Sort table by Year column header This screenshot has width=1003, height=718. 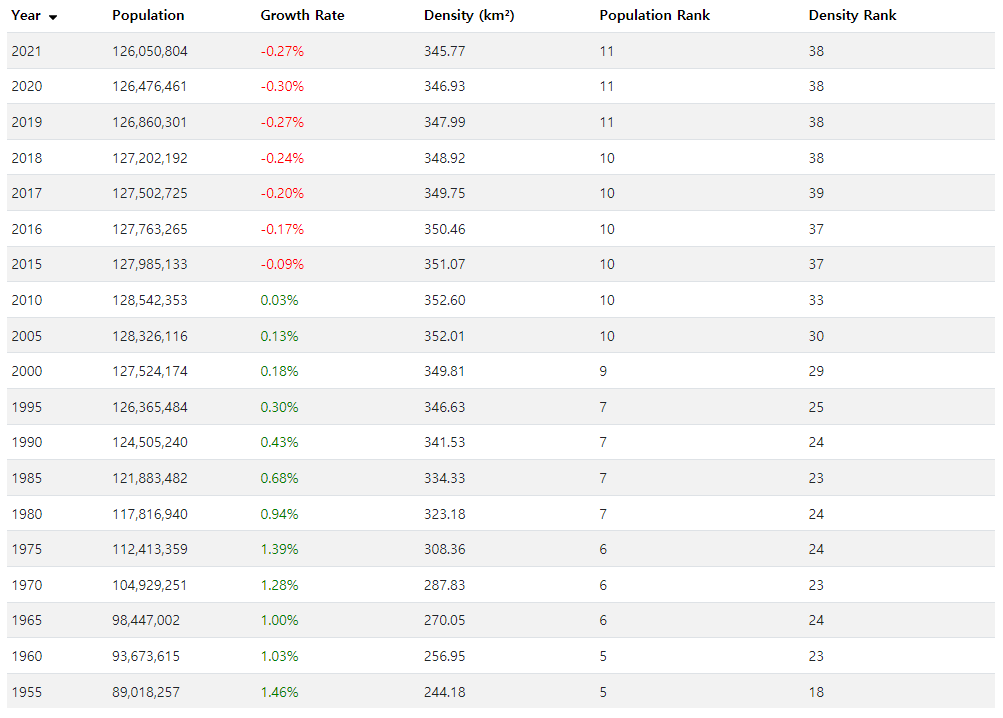(x=26, y=15)
